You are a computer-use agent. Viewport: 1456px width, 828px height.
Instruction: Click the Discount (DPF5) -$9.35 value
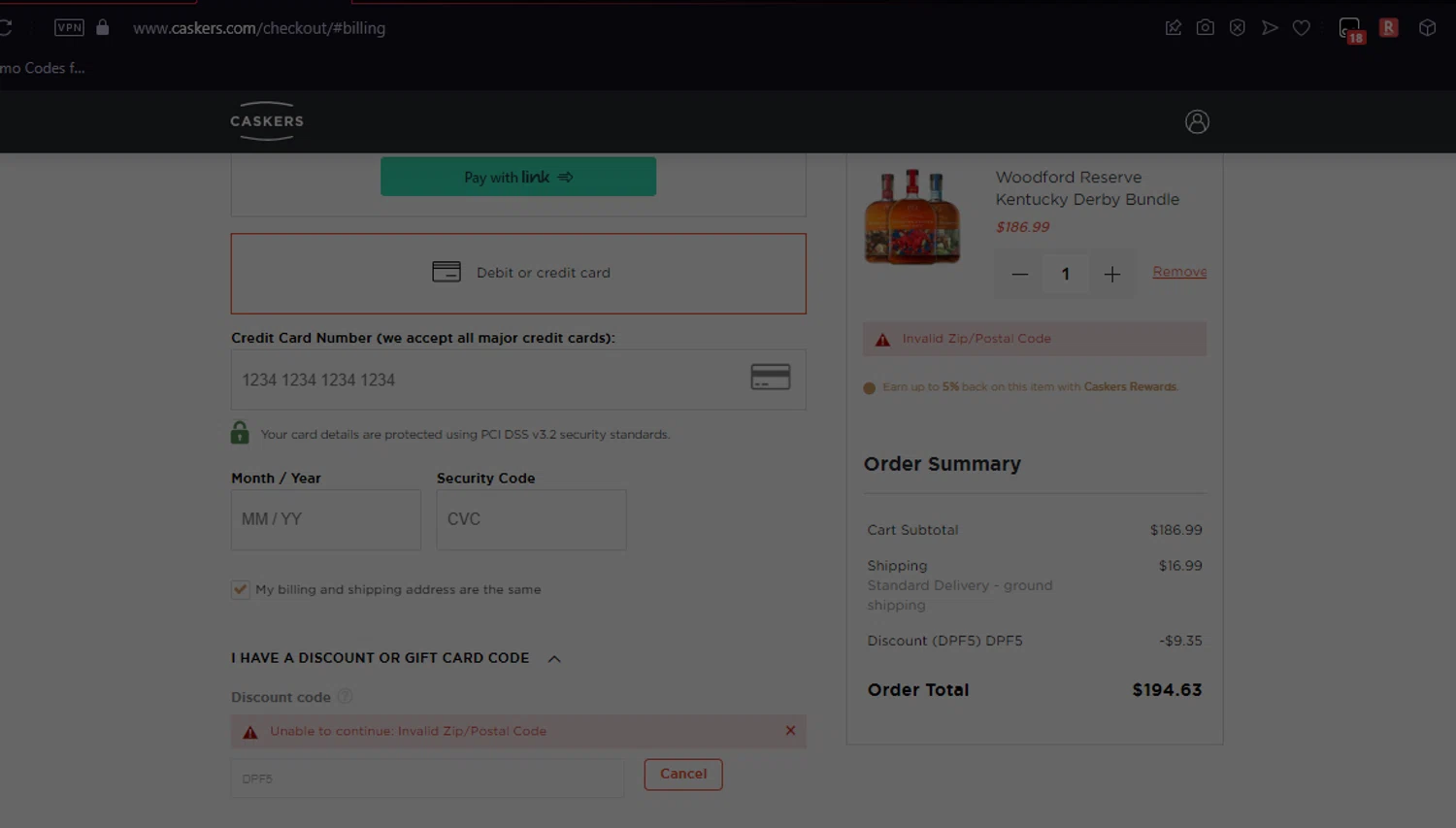(1180, 641)
